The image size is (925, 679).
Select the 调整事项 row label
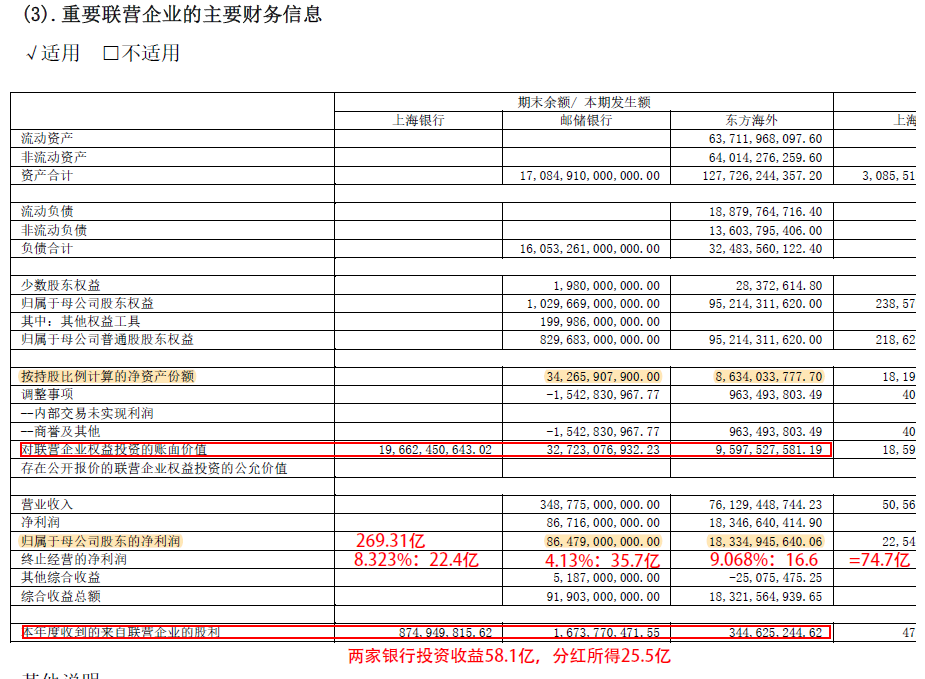(x=47, y=394)
